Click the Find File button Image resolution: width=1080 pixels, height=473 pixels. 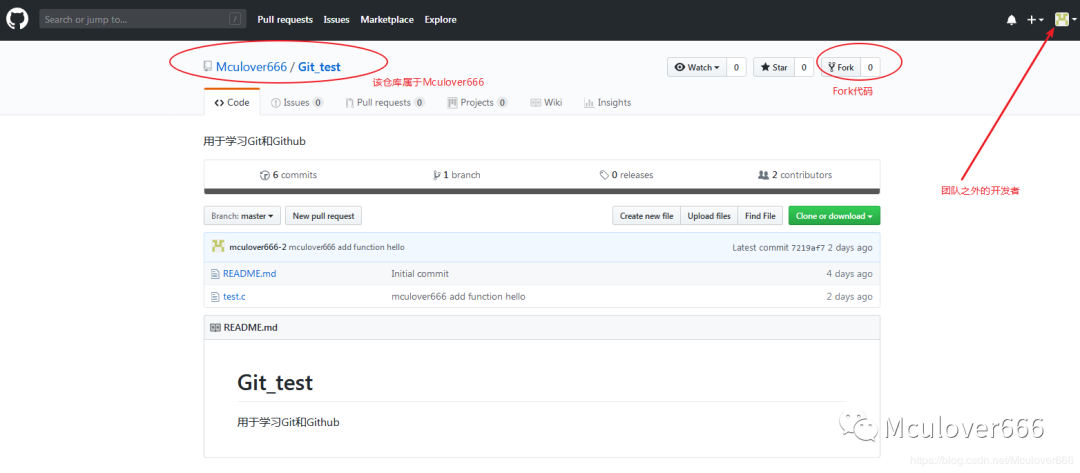pos(760,216)
